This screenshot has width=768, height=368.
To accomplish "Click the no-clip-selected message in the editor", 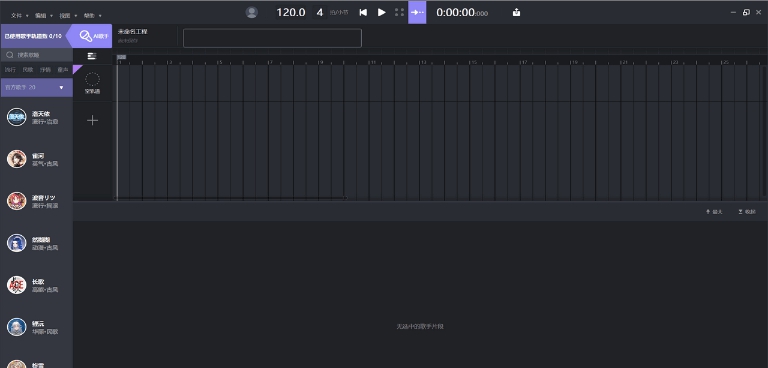I will tap(420, 326).
